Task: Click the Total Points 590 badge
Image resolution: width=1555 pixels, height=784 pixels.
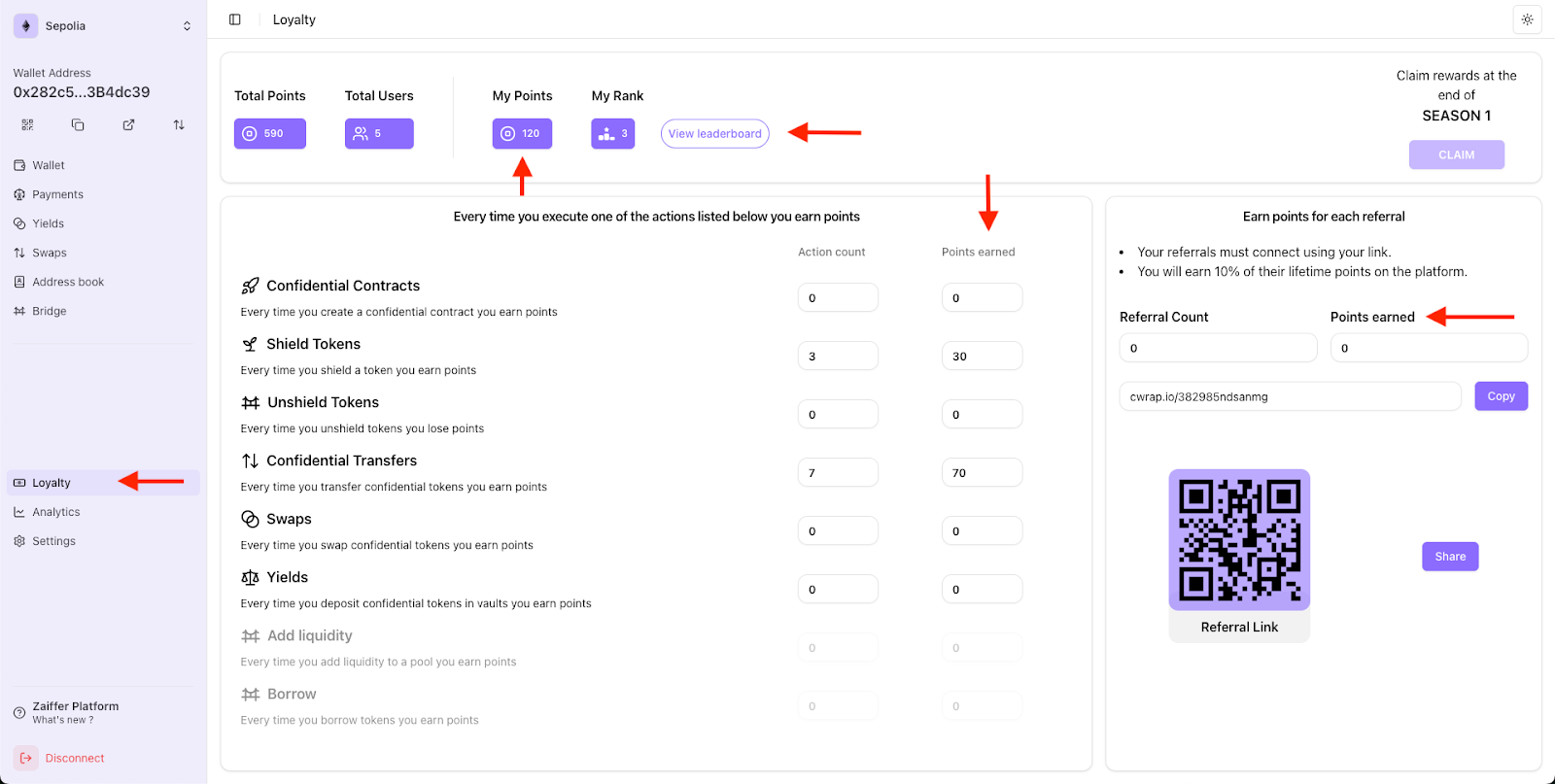Action: pos(270,133)
